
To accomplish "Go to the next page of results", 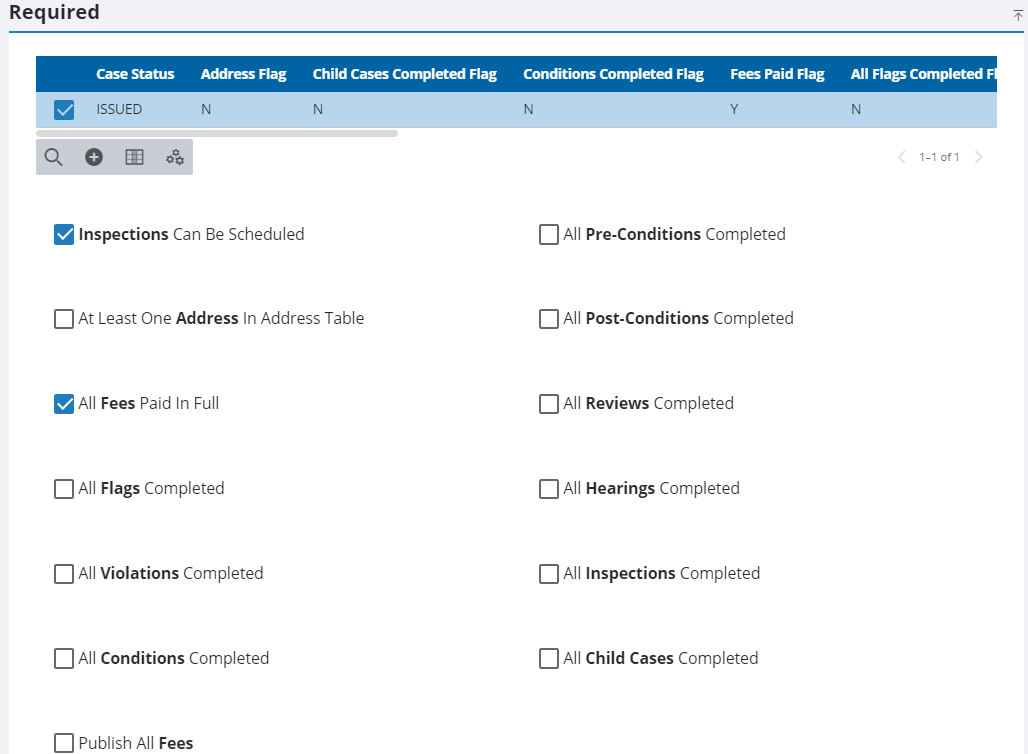I will coord(978,157).
